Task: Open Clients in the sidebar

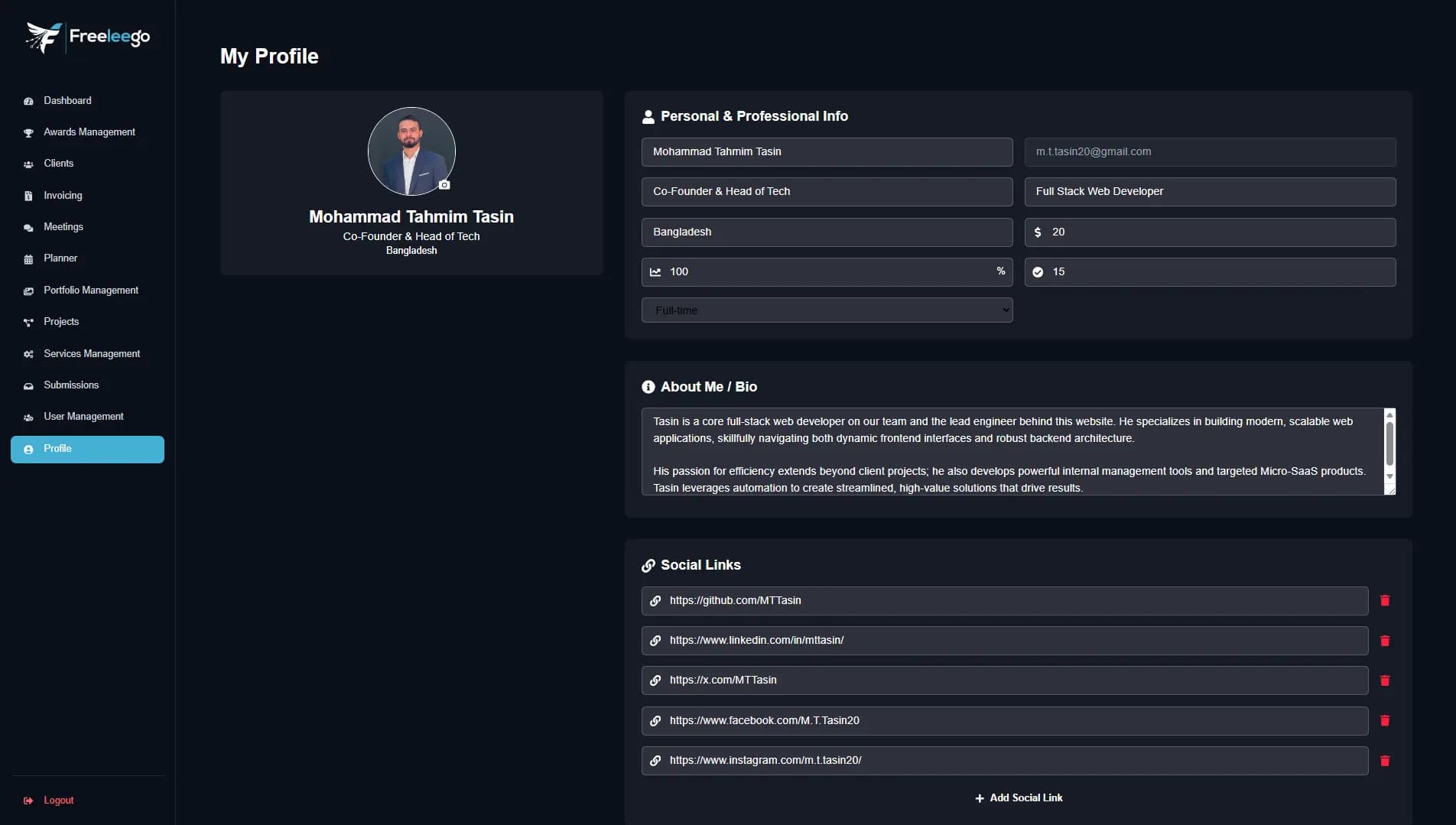Action: pos(87,164)
